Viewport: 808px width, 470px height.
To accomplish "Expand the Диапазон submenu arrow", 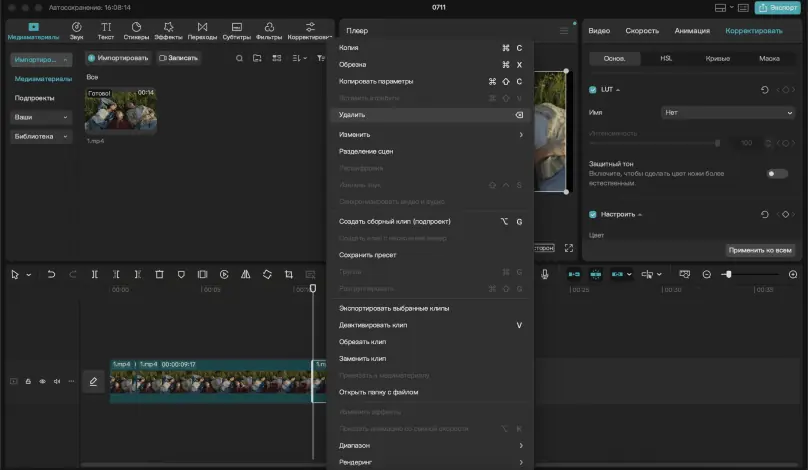I will point(521,445).
